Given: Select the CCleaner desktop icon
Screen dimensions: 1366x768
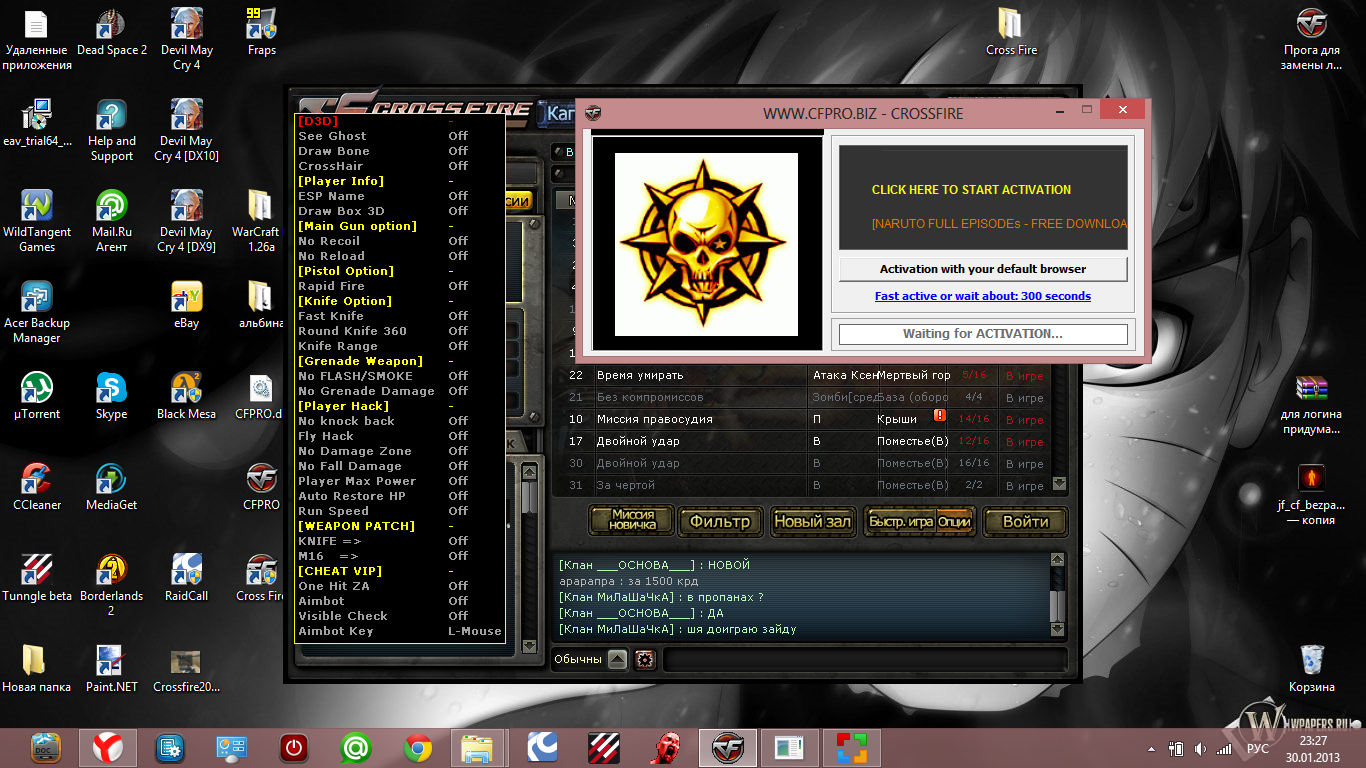Looking at the screenshot, I should 37,486.
